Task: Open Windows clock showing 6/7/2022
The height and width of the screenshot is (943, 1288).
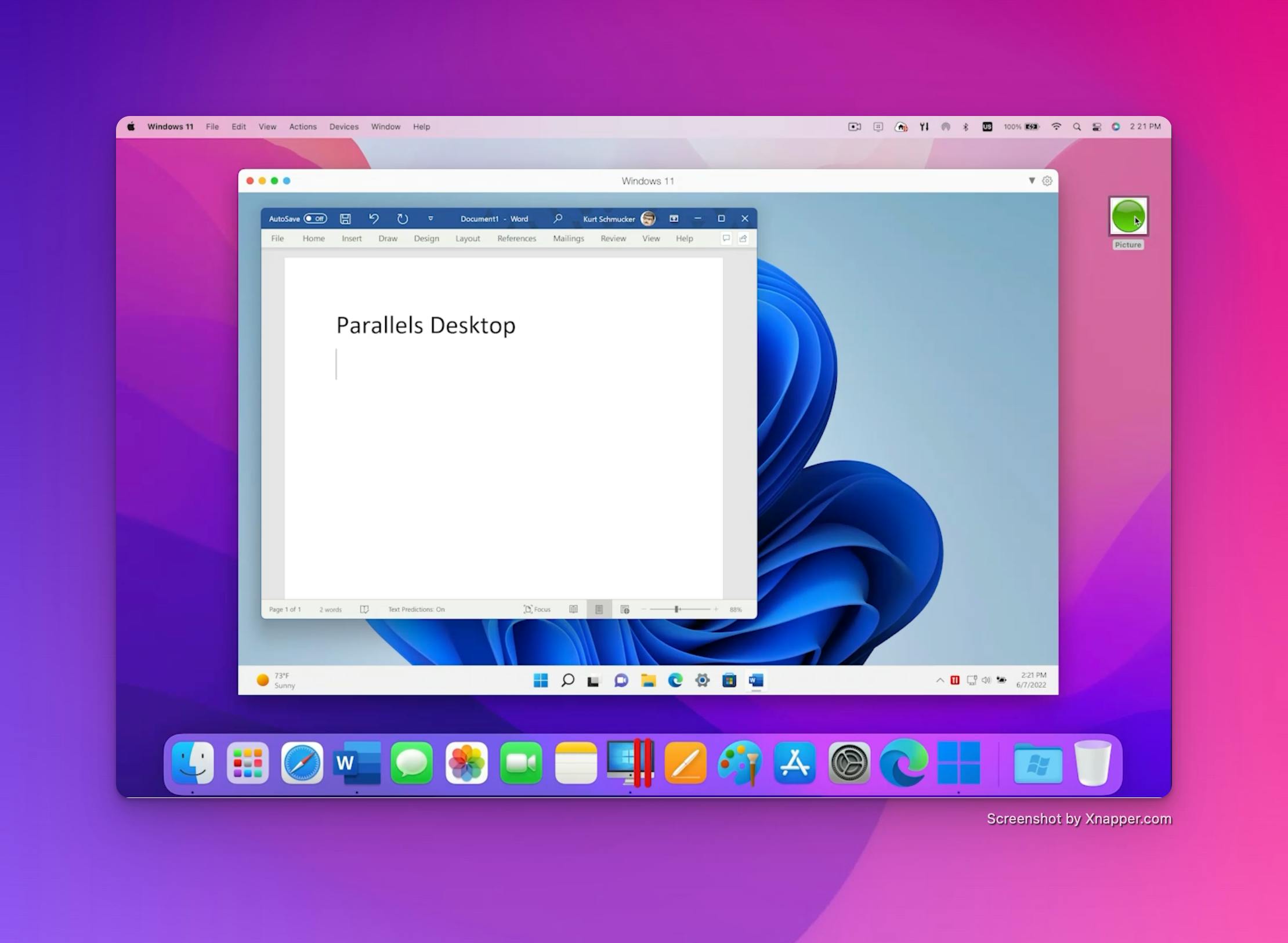Action: point(1032,680)
